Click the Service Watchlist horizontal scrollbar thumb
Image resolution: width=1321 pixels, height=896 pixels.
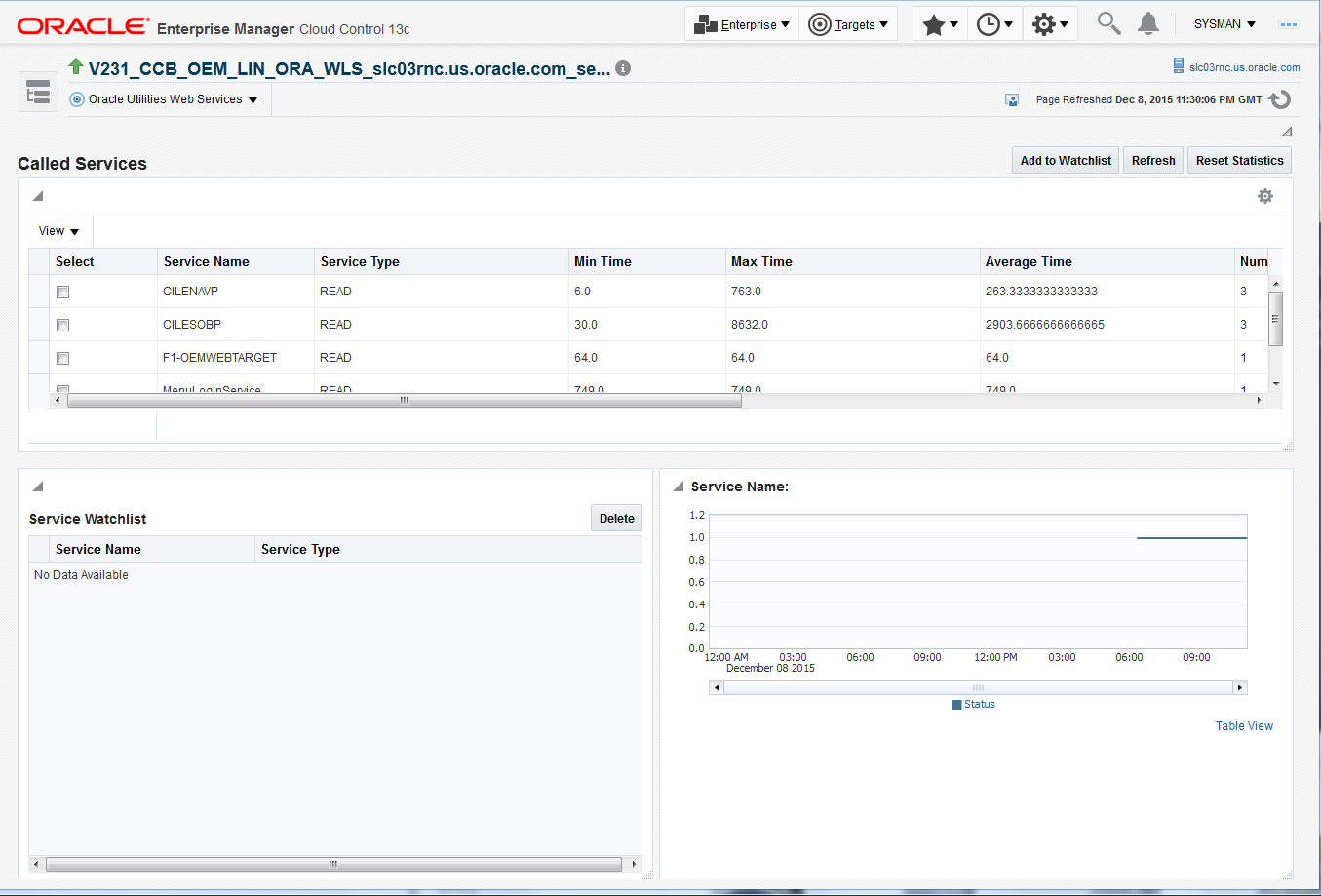click(333, 864)
